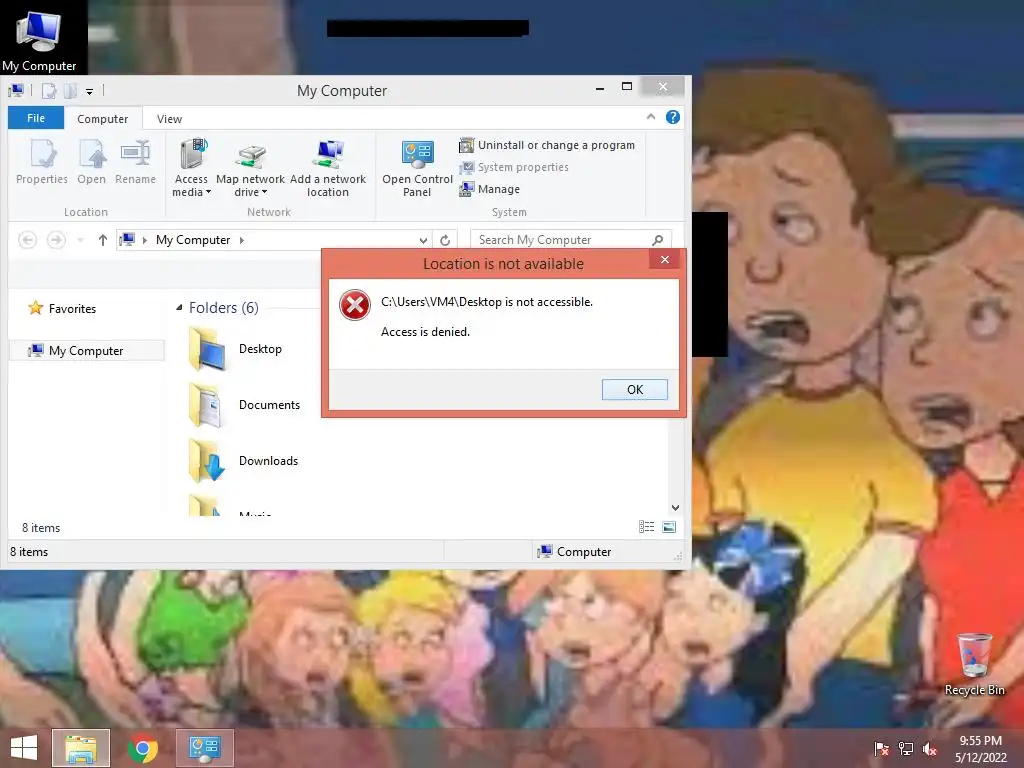This screenshot has height=768, width=1024.
Task: Click the network tray icon
Action: (x=906, y=748)
